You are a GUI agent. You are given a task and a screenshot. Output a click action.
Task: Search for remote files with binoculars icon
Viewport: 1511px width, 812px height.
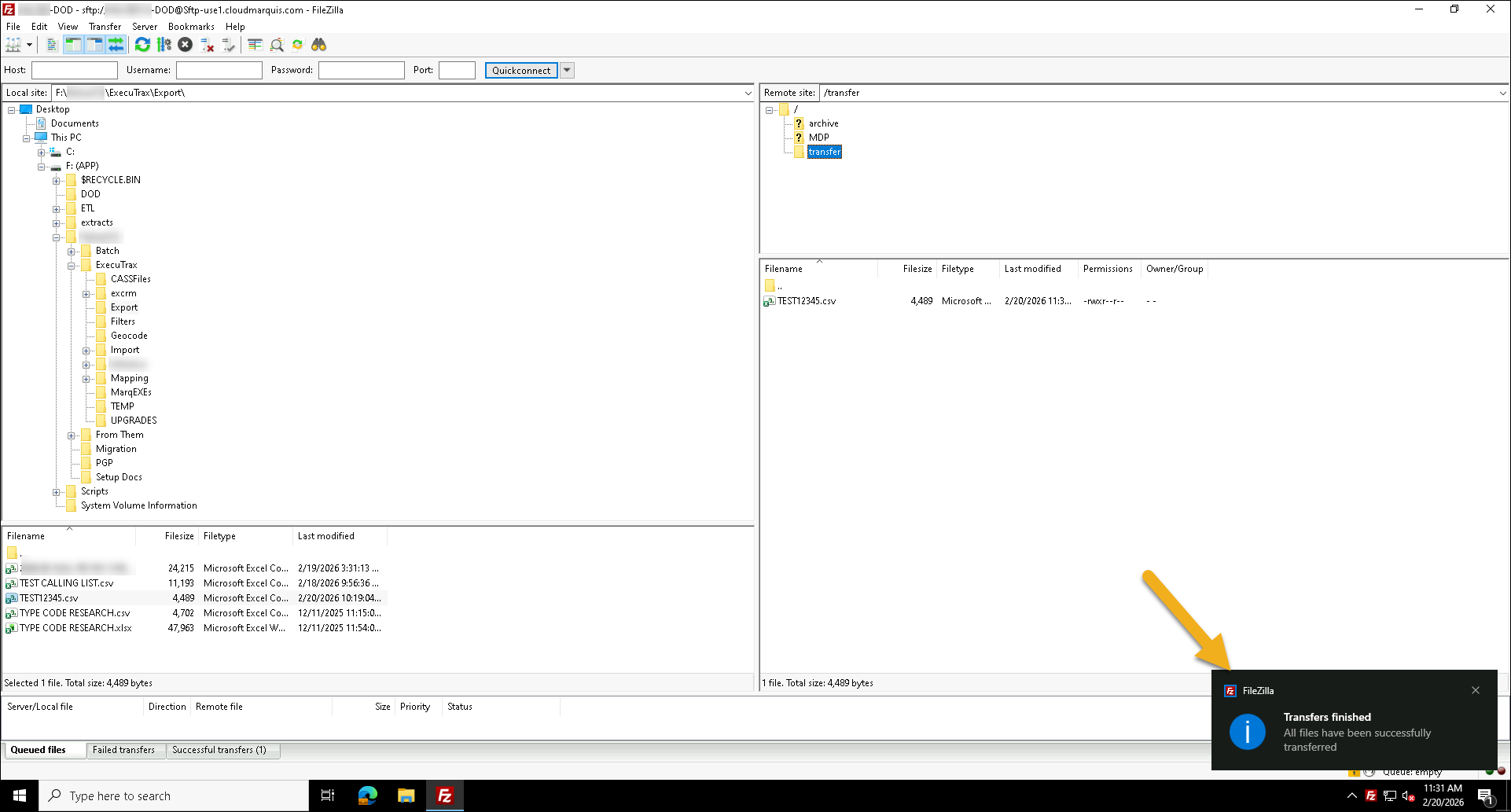click(x=319, y=45)
